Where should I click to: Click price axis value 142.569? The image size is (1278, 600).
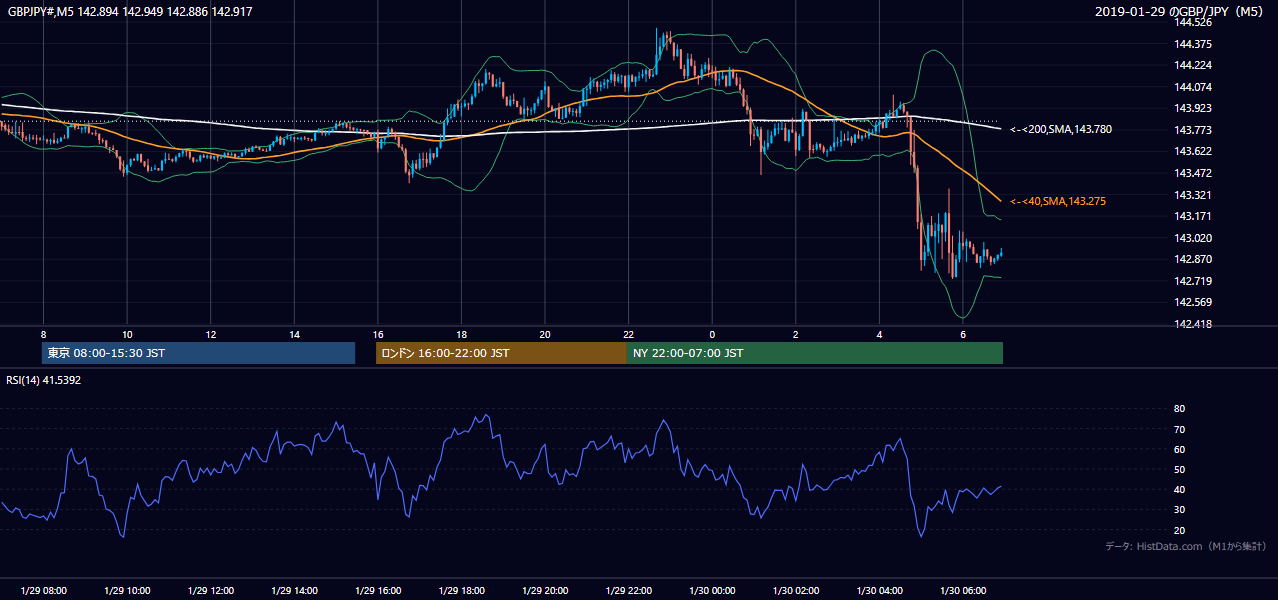point(1193,302)
